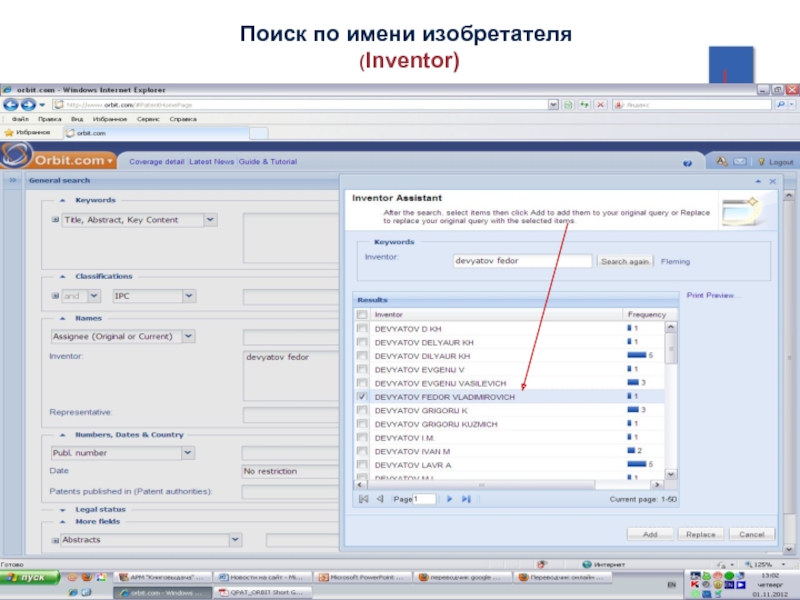Expand the sidebar with the double-arrow icon
This screenshot has width=800, height=600.
point(13,180)
